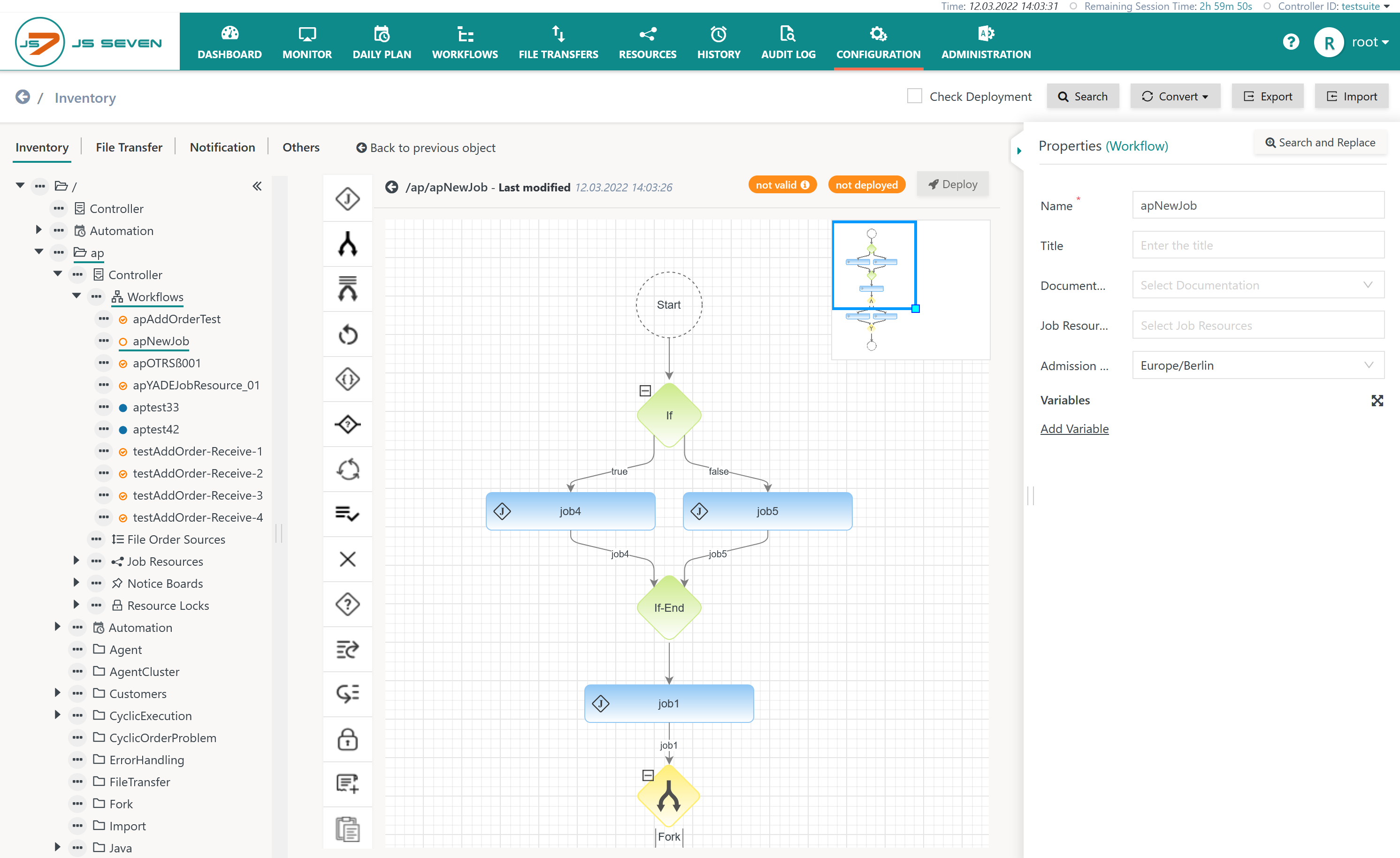Collapse the Properties panel side arrow
This screenshot has height=858, width=1400.
[x=1019, y=151]
